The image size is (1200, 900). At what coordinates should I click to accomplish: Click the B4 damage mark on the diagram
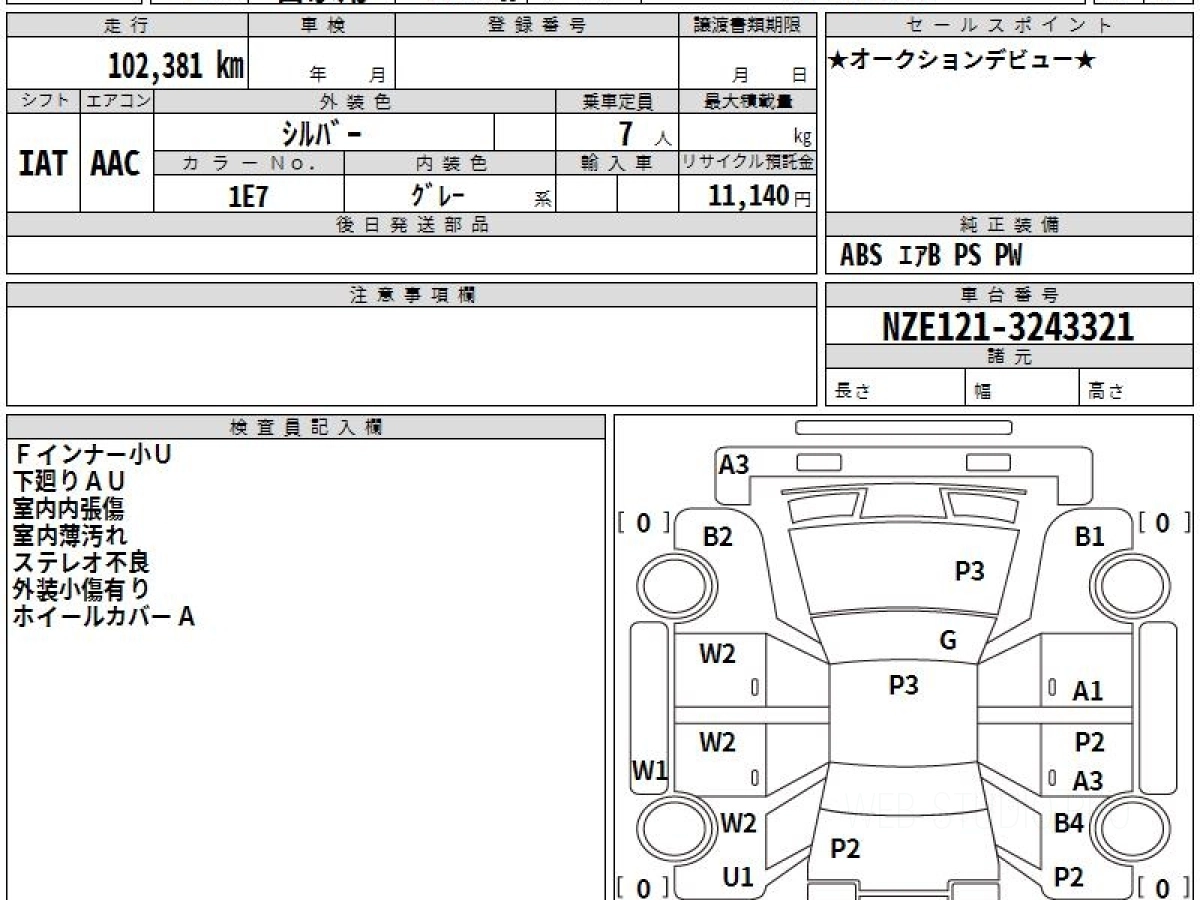pos(1069,824)
